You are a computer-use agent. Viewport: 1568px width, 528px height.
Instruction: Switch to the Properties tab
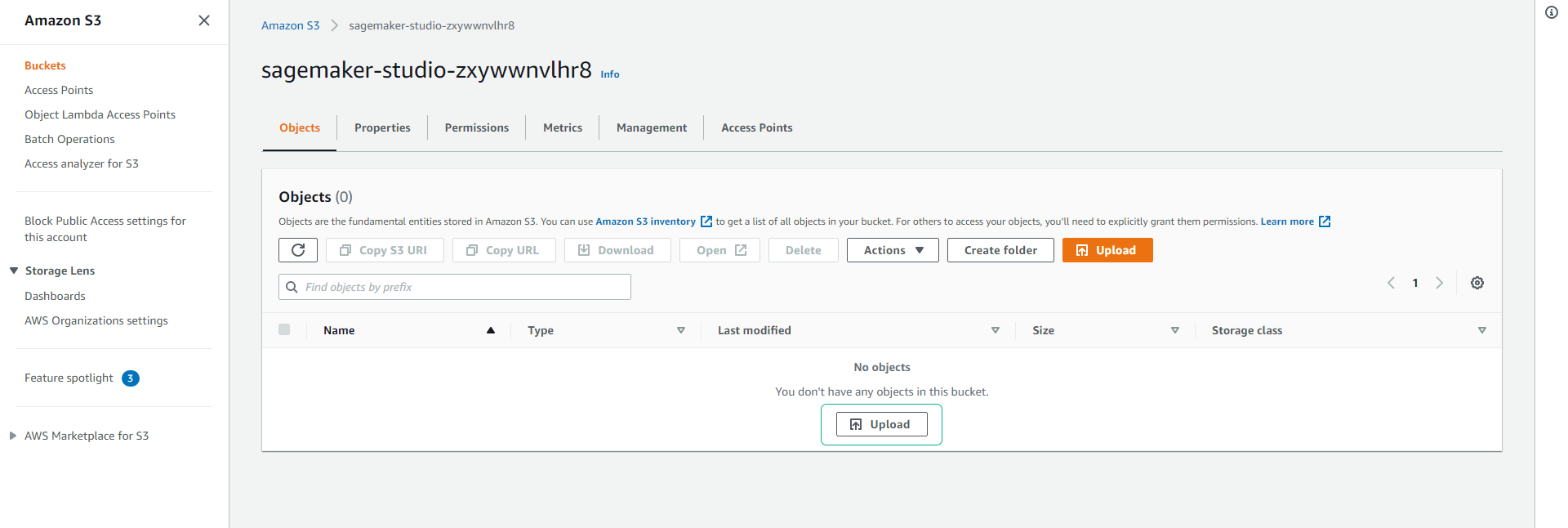[382, 128]
